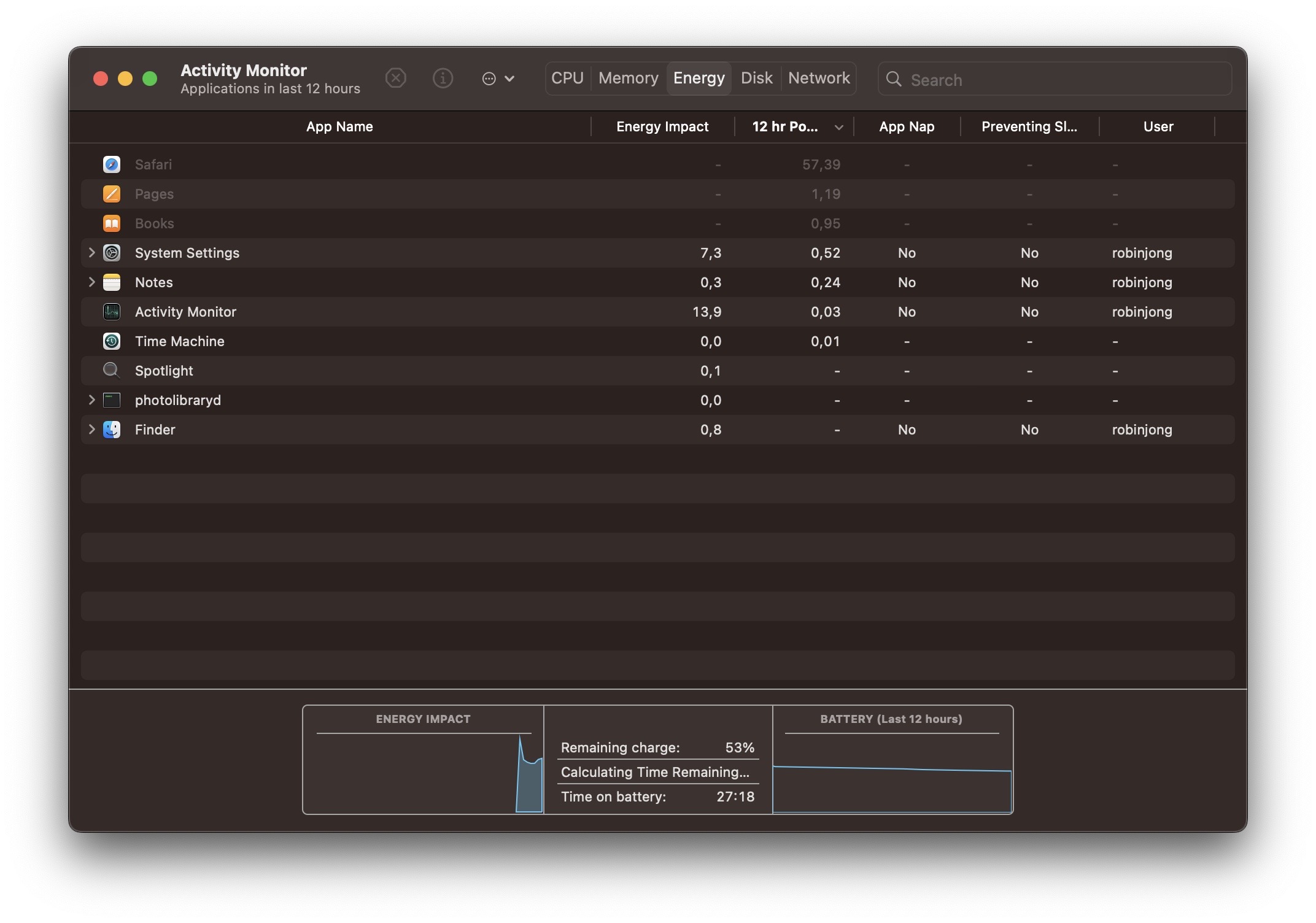Click the Activity Monitor app icon in list

112,312
